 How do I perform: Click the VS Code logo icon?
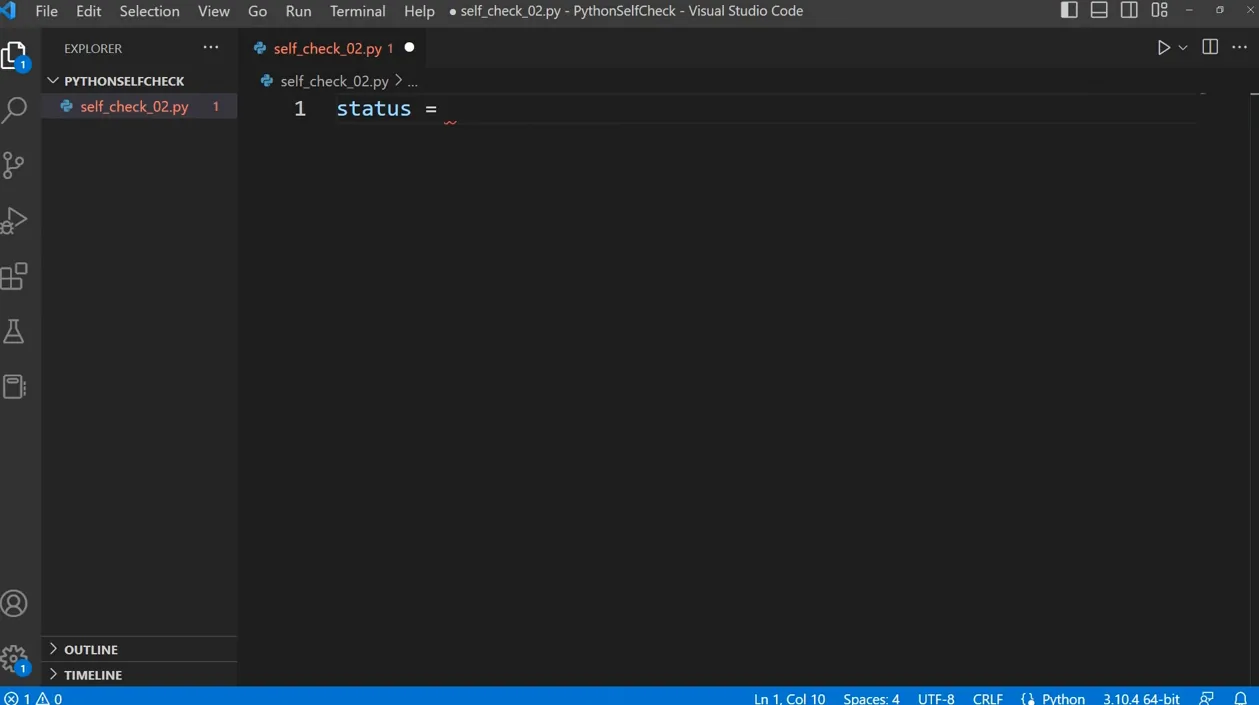tap(9, 11)
